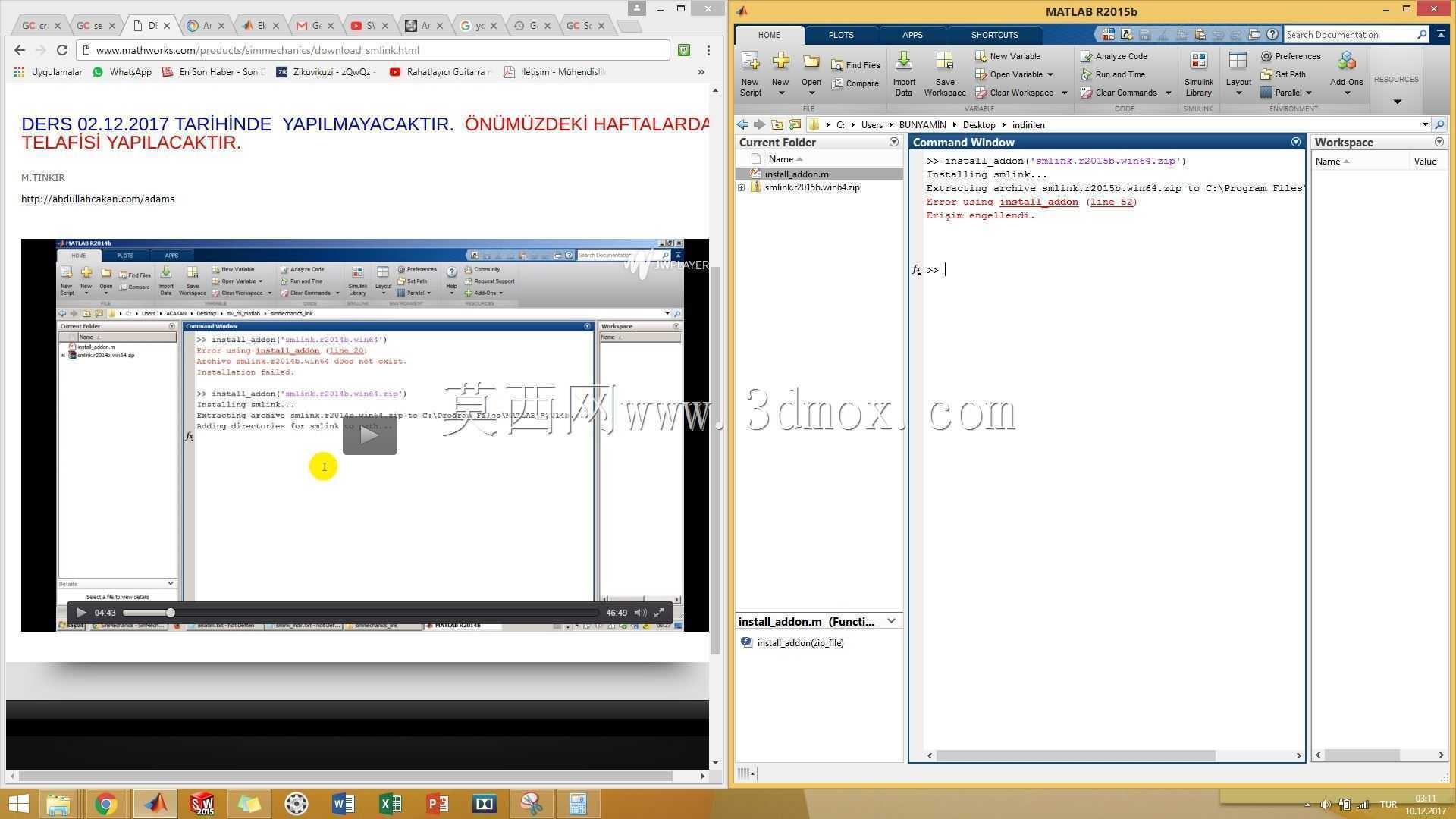This screenshot has width=1456, height=819.
Task: Expand the Parallel dropdown
Action: click(x=1308, y=93)
